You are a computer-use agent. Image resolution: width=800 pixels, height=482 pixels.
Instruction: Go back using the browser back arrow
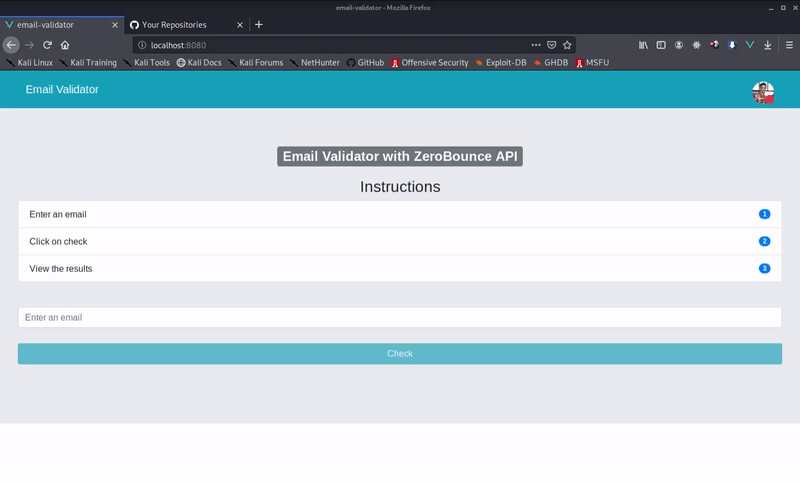pyautogui.click(x=11, y=45)
